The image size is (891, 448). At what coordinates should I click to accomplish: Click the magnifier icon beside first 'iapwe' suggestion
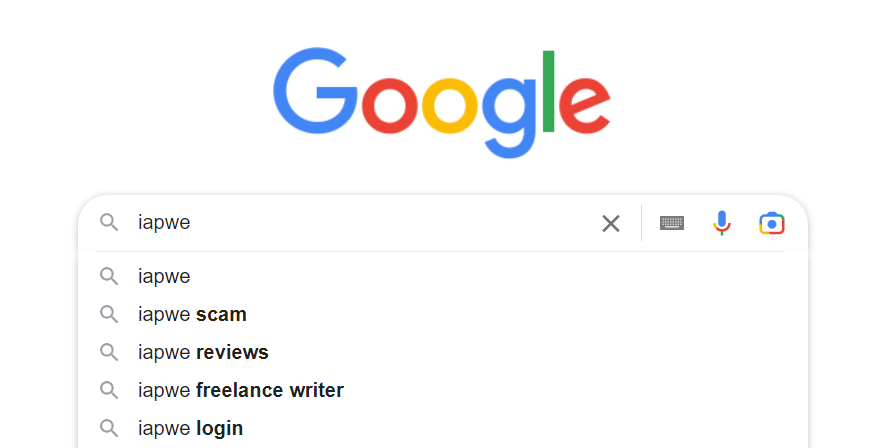pyautogui.click(x=109, y=276)
